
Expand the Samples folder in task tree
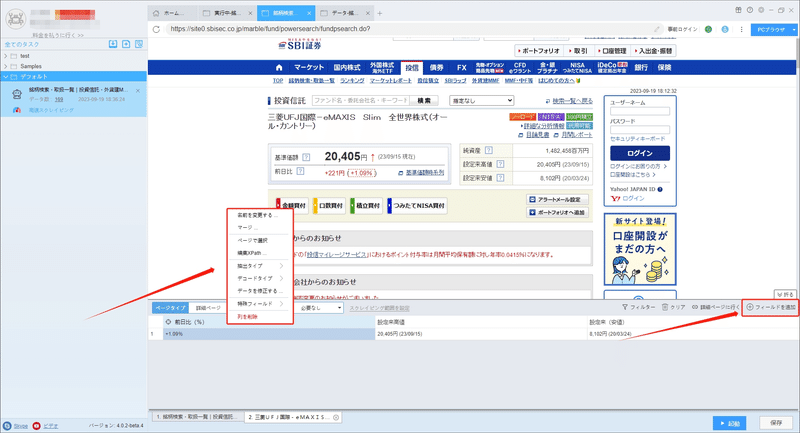point(6,66)
